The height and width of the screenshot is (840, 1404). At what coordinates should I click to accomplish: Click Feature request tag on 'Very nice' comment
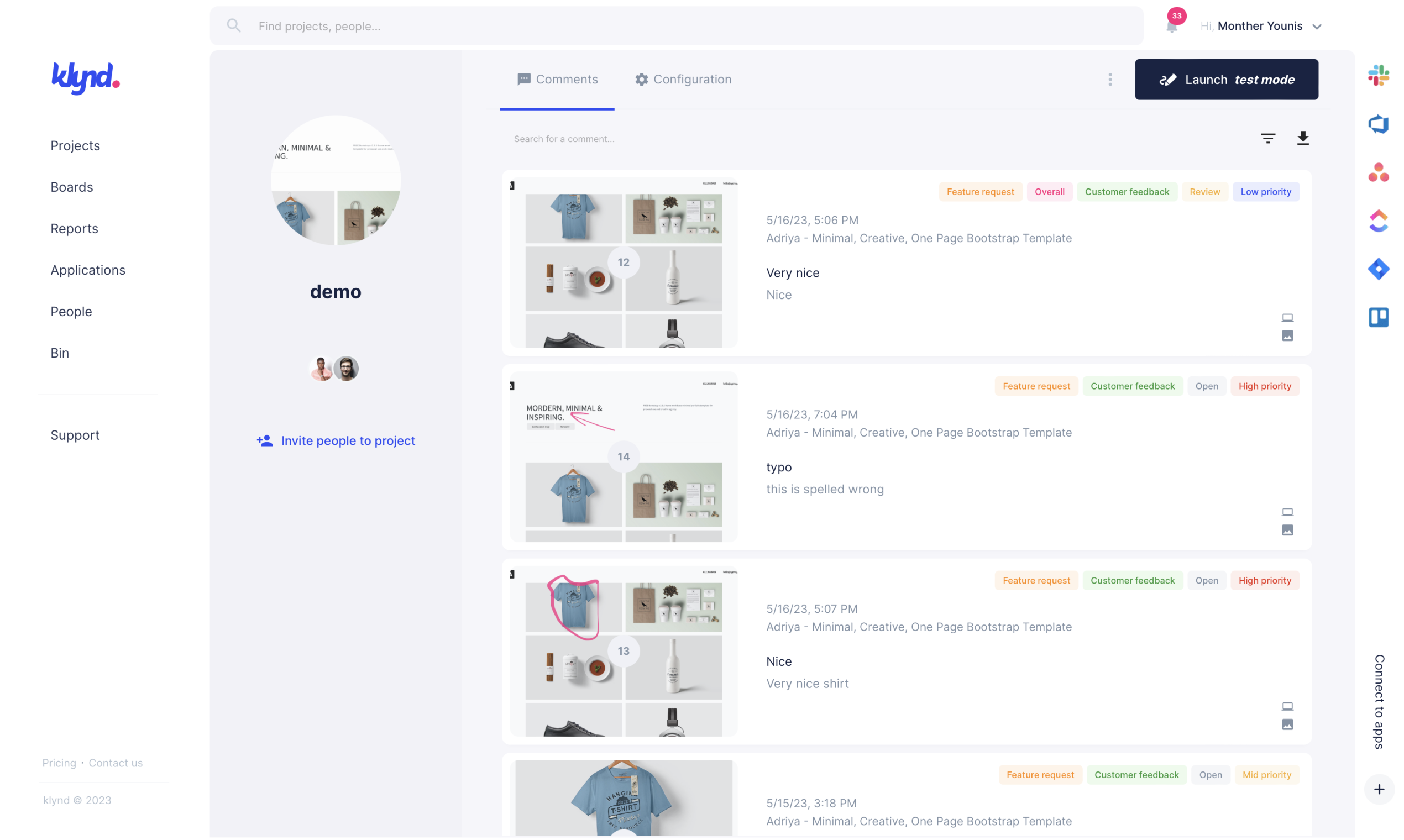[x=980, y=191]
